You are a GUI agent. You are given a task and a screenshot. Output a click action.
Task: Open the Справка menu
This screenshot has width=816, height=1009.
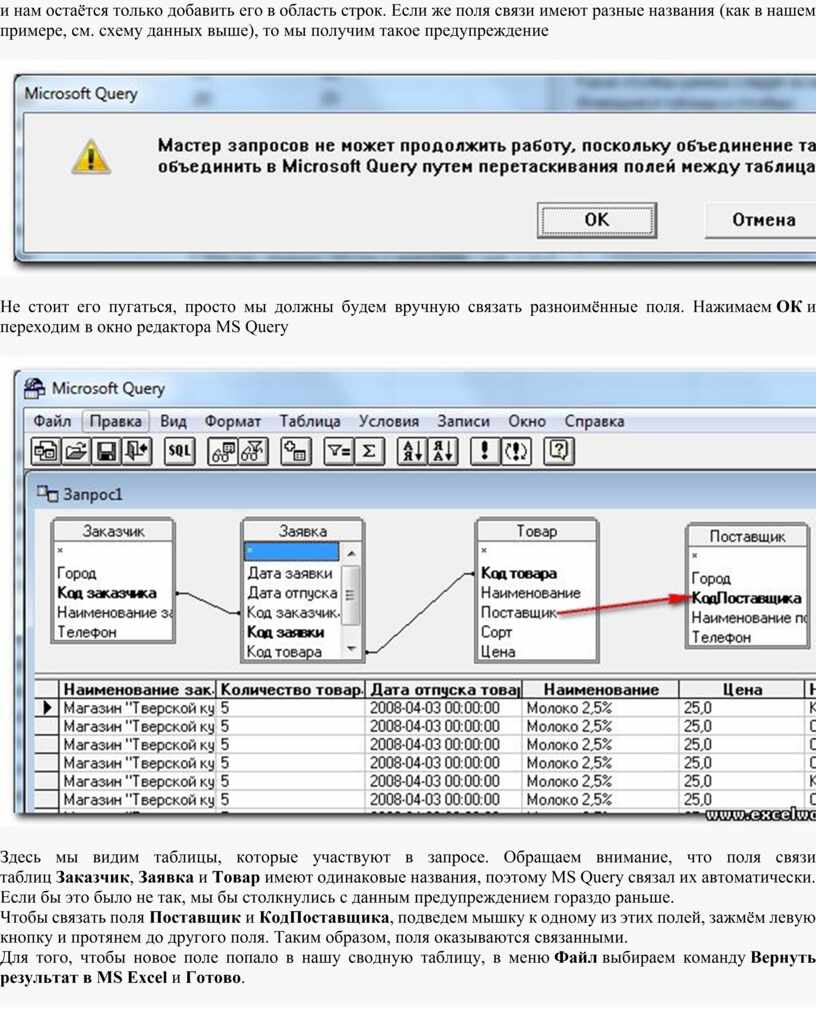(595, 421)
